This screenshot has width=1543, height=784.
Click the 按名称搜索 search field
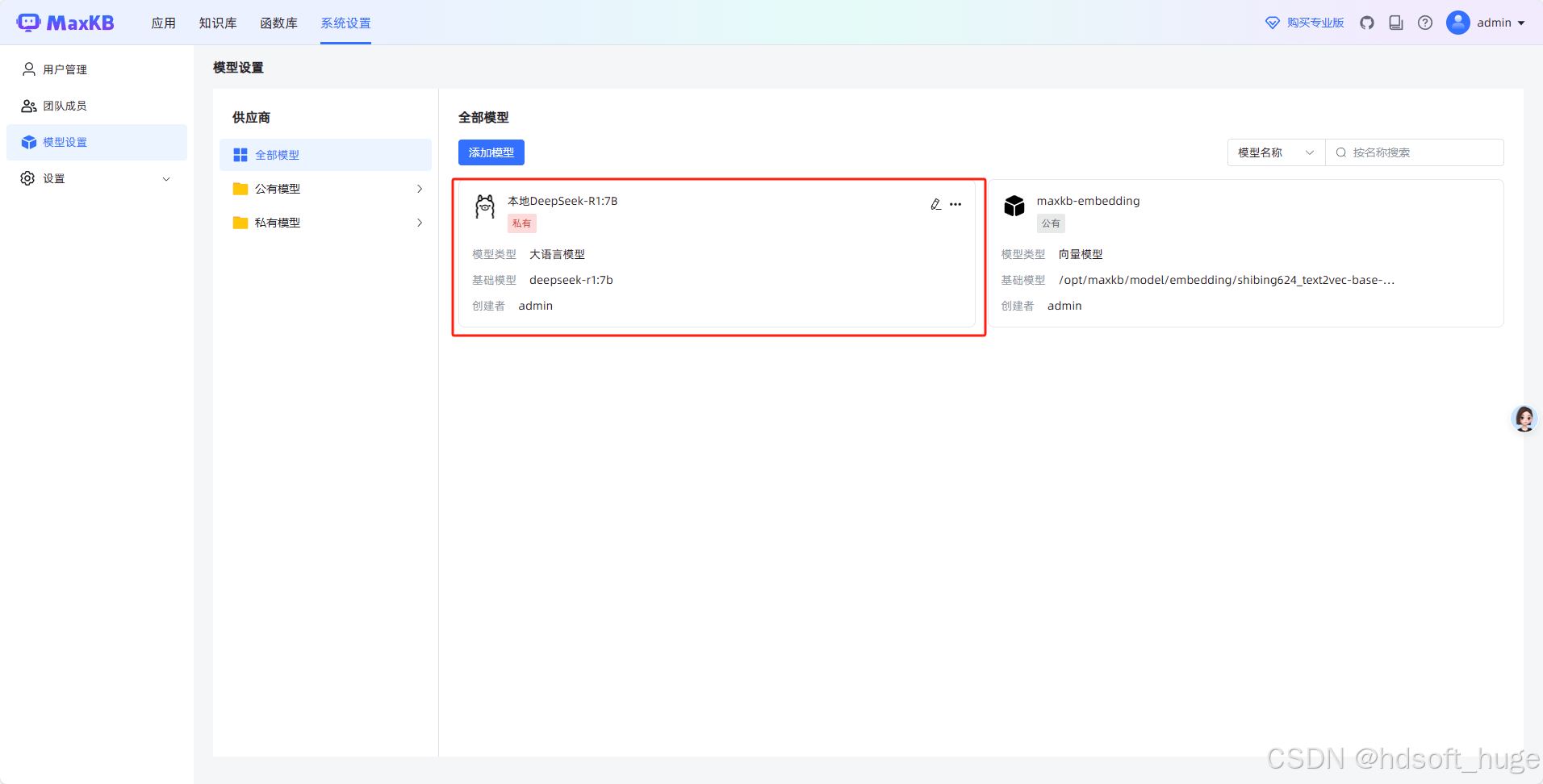click(1415, 152)
